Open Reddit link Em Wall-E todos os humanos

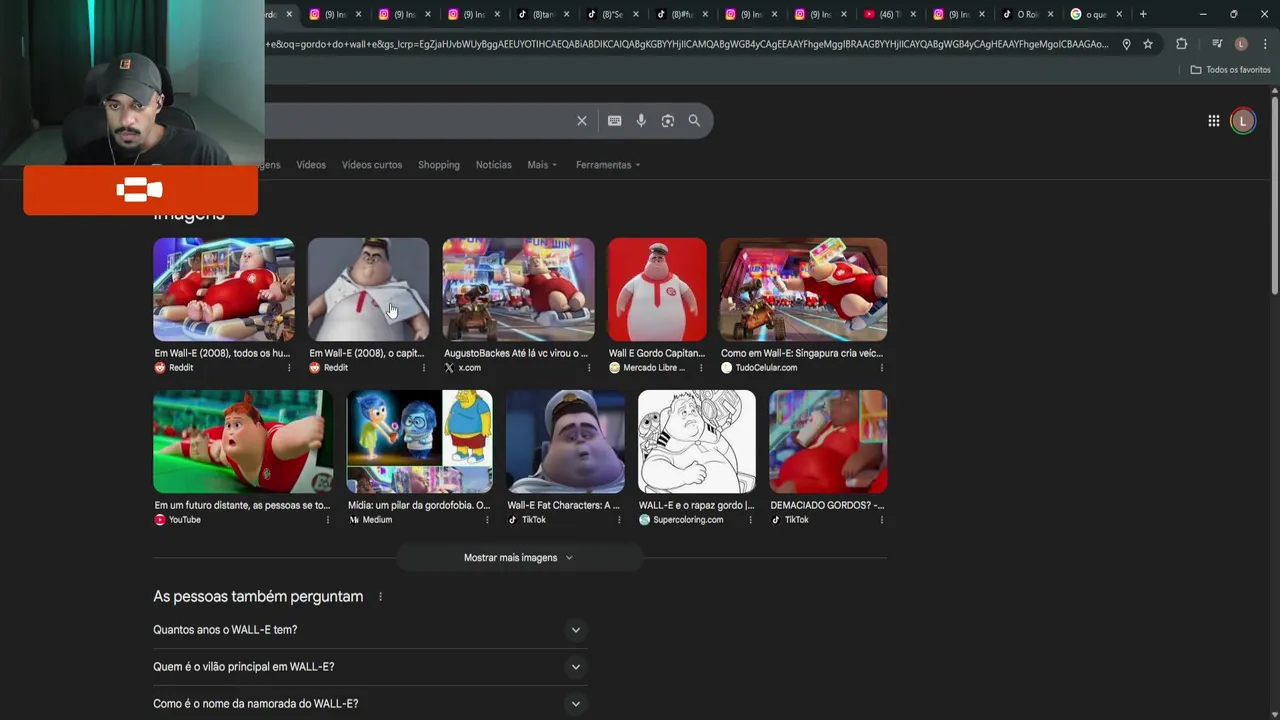pyautogui.click(x=222, y=353)
